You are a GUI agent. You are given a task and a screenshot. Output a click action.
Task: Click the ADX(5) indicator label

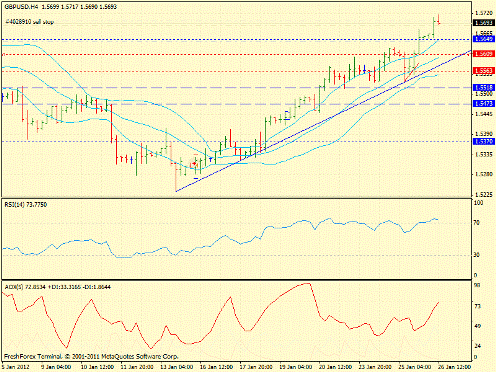pyautogui.click(x=58, y=287)
